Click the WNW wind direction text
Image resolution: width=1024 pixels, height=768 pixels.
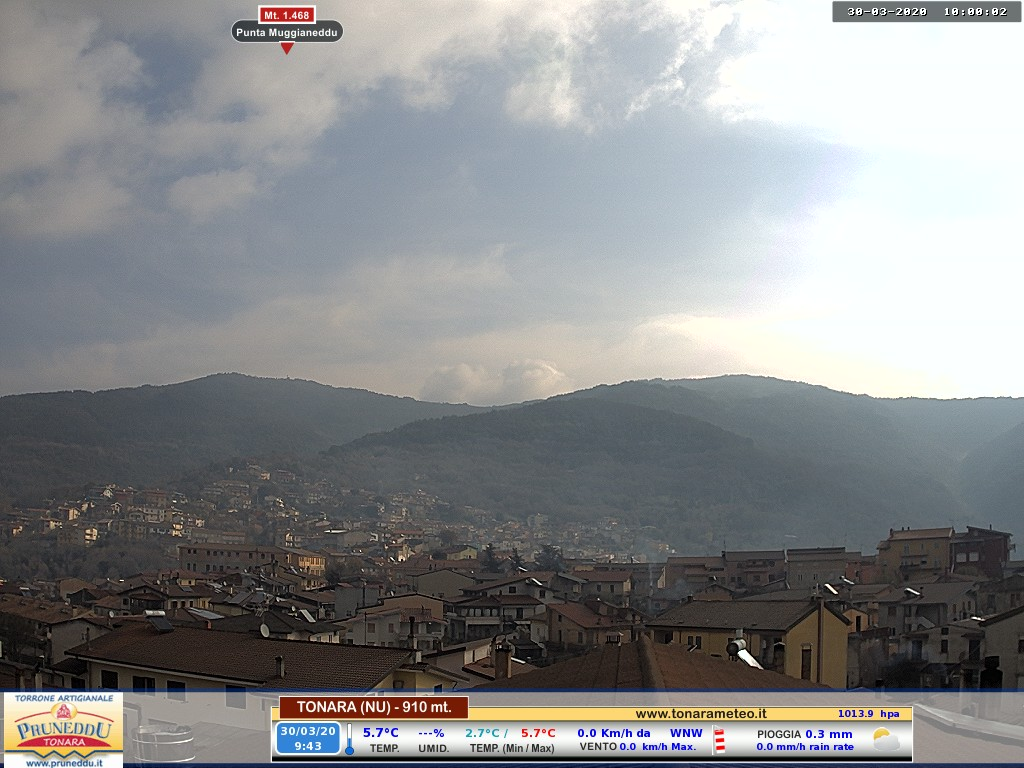686,733
